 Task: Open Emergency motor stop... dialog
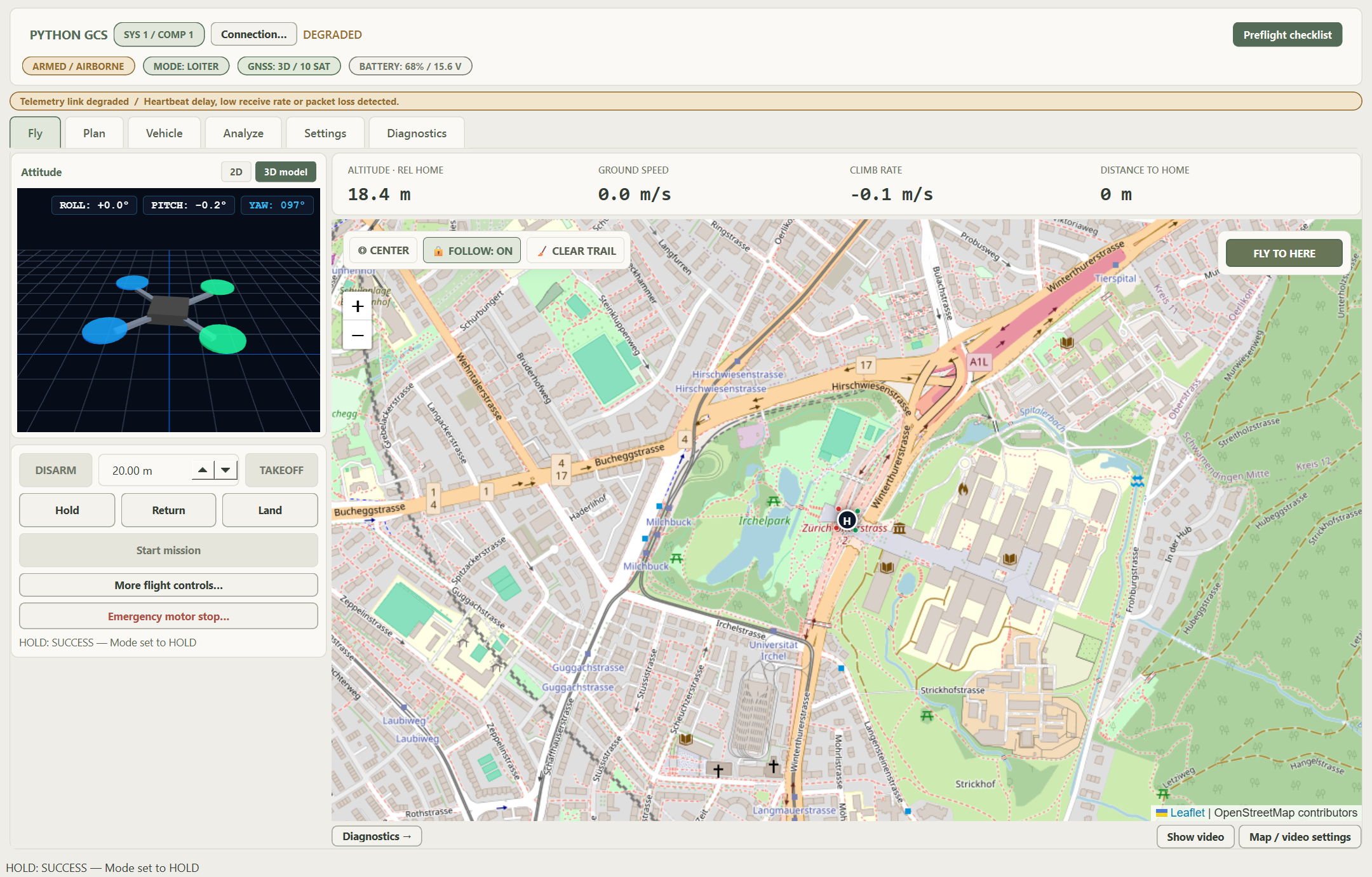point(168,616)
